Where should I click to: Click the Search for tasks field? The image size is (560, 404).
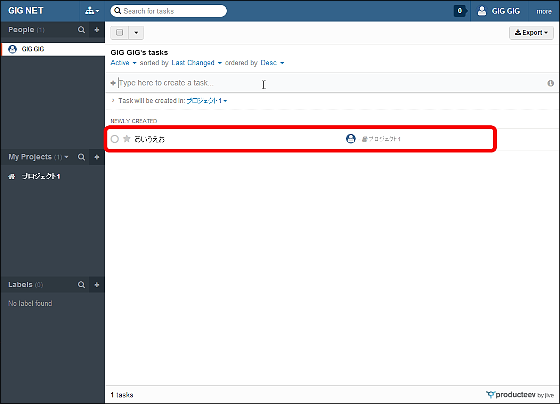pos(169,11)
